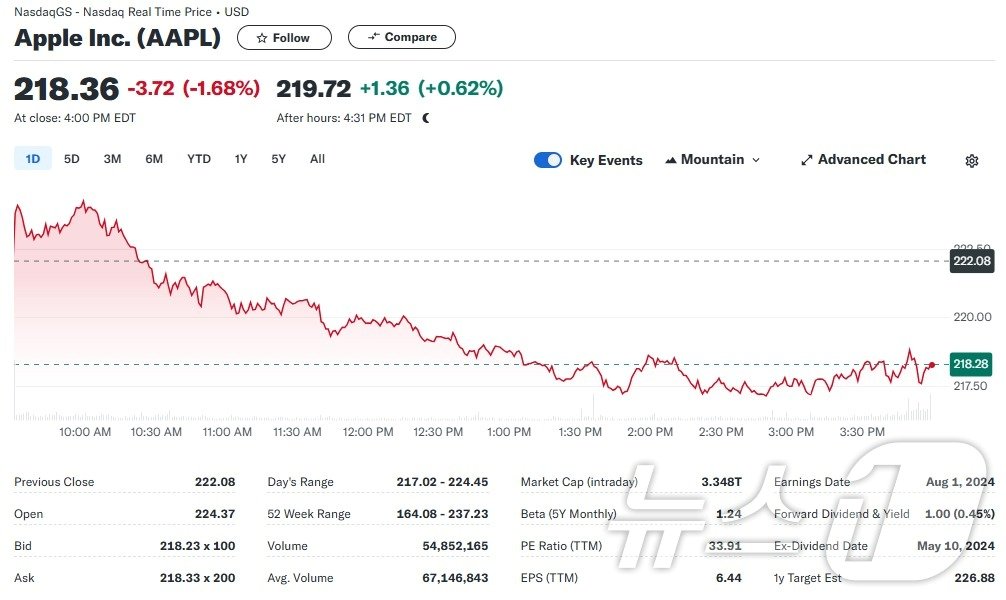Viewport: 1006px width, 600px height.
Task: Select the 1D time range tab
Action: click(x=33, y=159)
